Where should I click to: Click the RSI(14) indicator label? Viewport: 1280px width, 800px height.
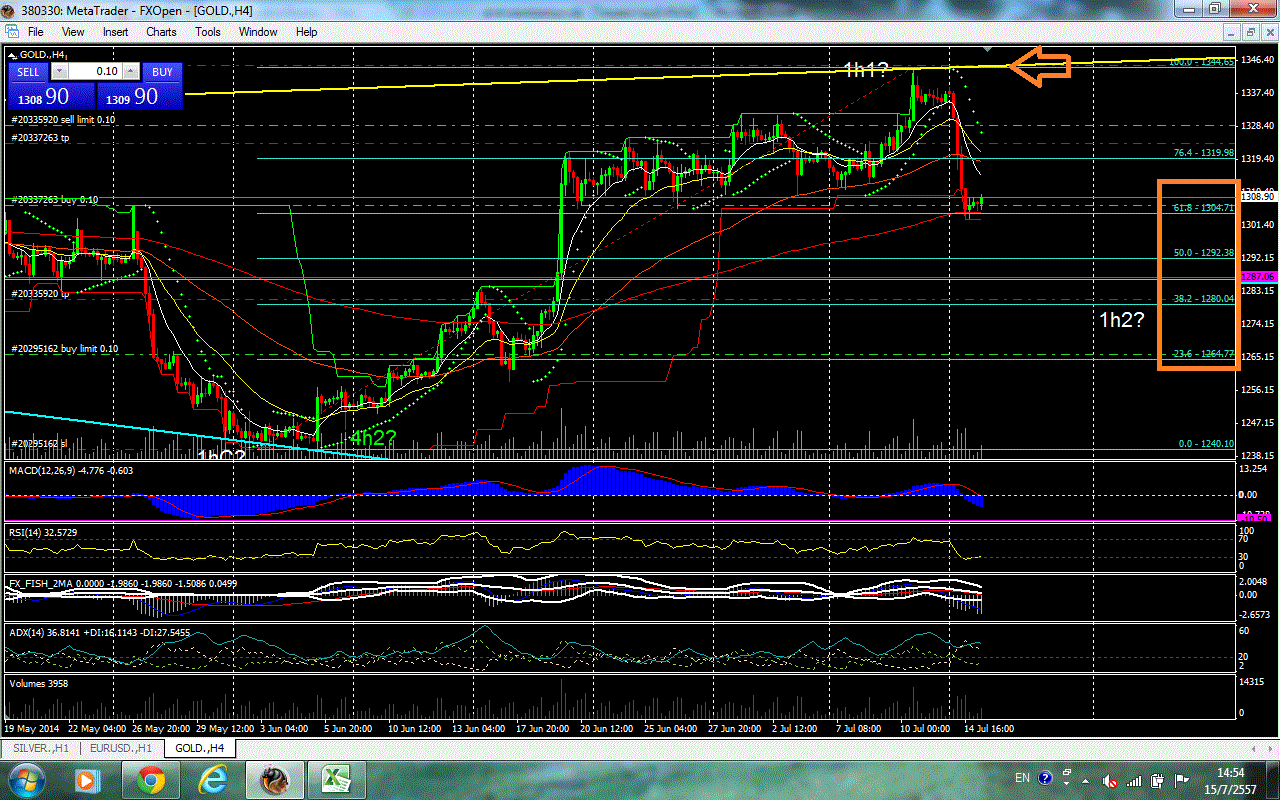click(42, 533)
